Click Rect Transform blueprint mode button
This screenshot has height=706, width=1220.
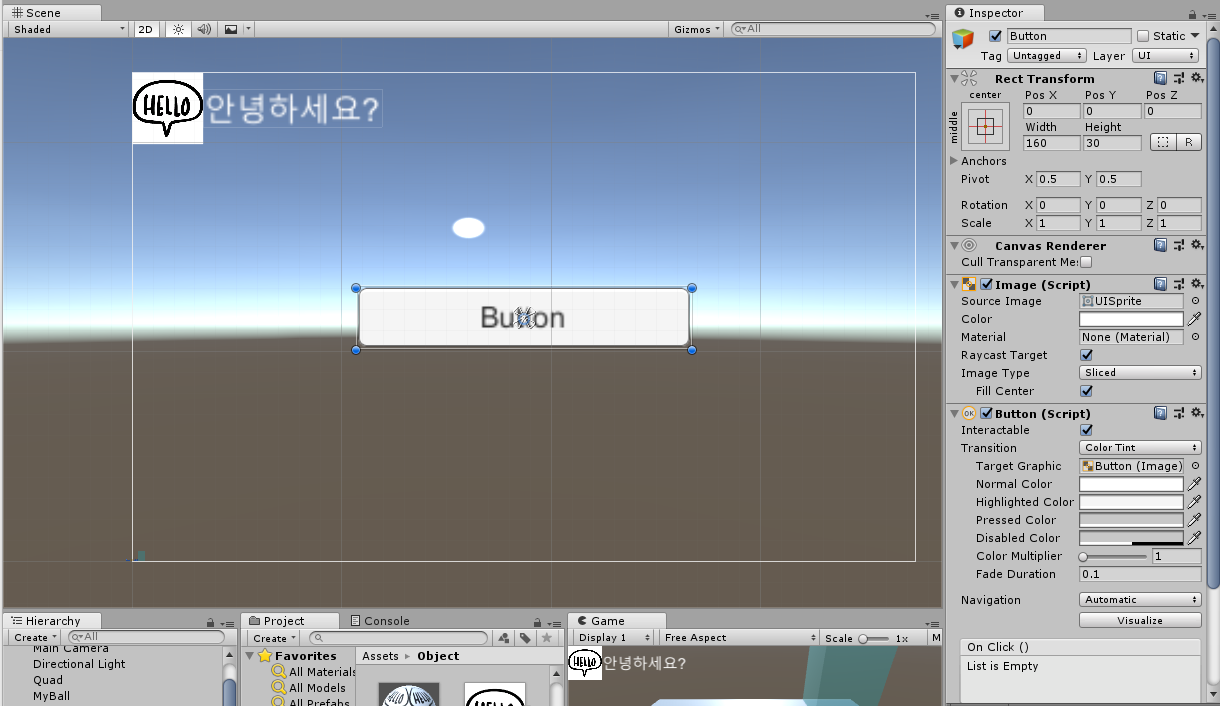tap(1163, 142)
